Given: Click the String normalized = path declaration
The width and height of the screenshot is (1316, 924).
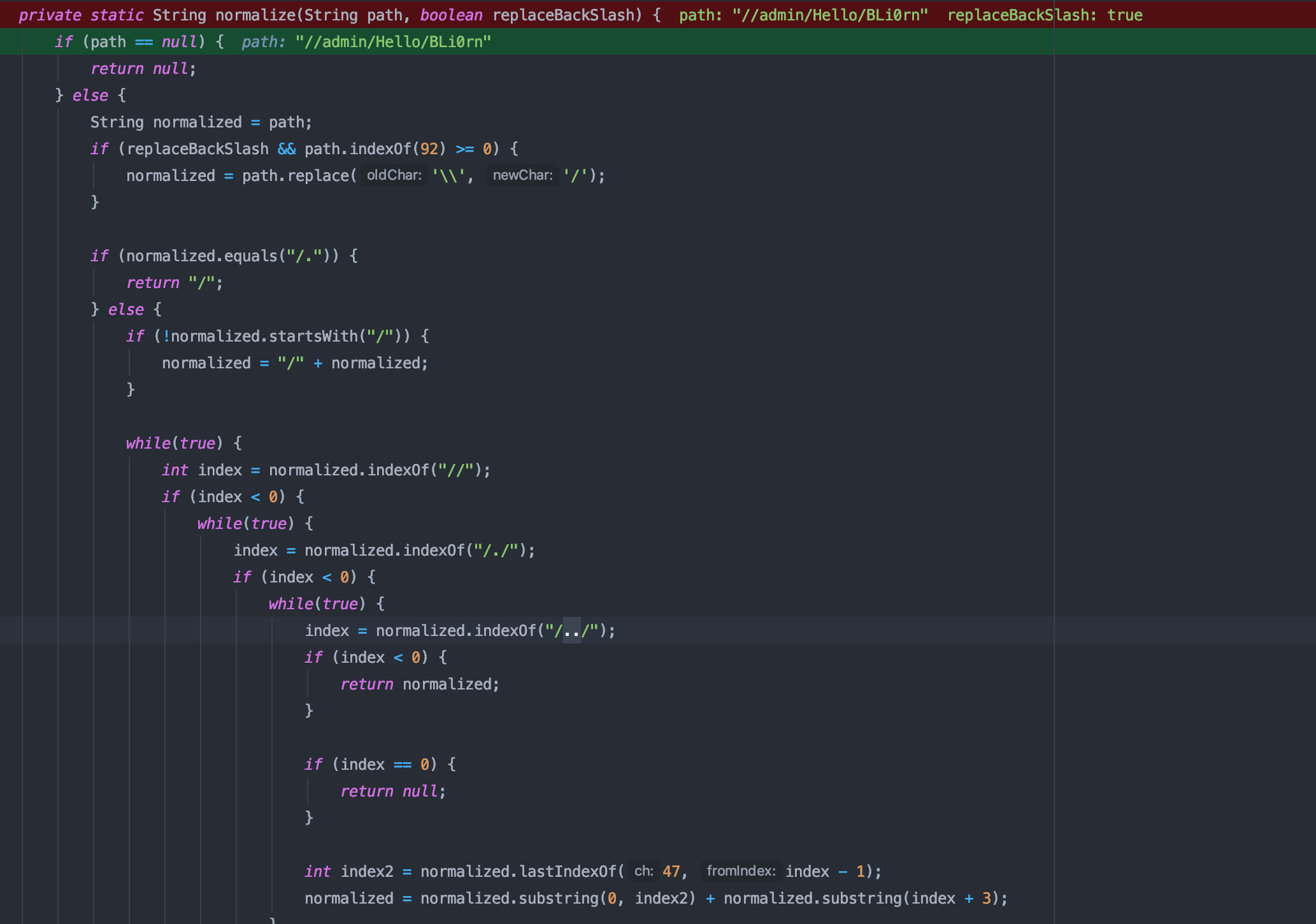Looking at the screenshot, I should 201,122.
